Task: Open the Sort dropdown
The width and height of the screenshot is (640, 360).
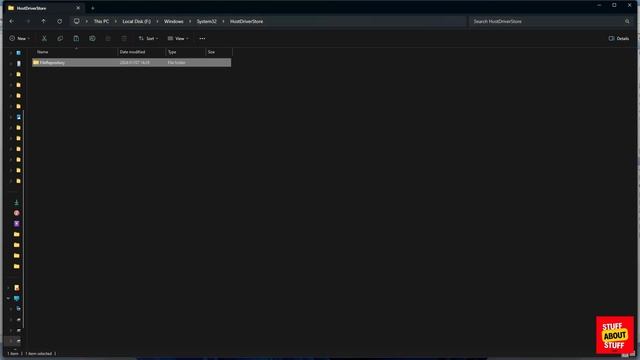Action: pos(149,38)
